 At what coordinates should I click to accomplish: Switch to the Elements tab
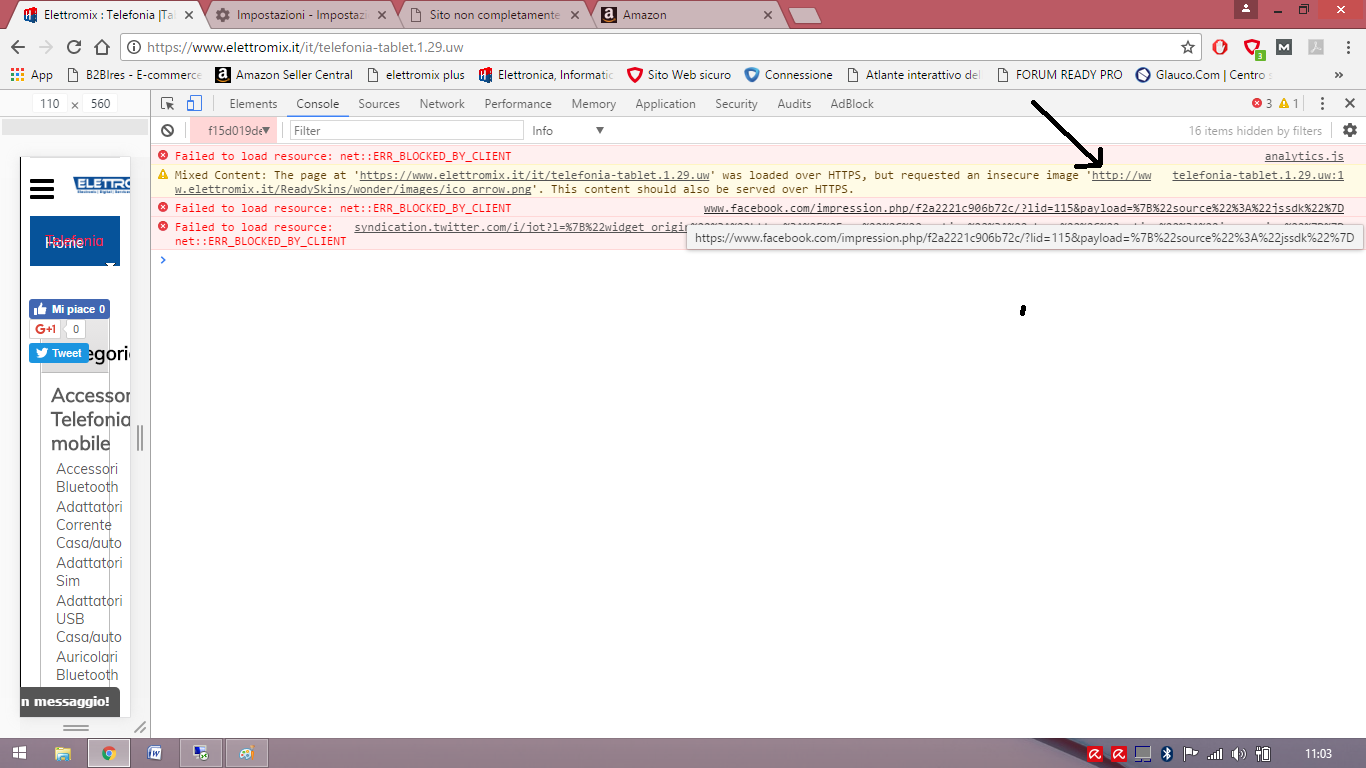(253, 104)
